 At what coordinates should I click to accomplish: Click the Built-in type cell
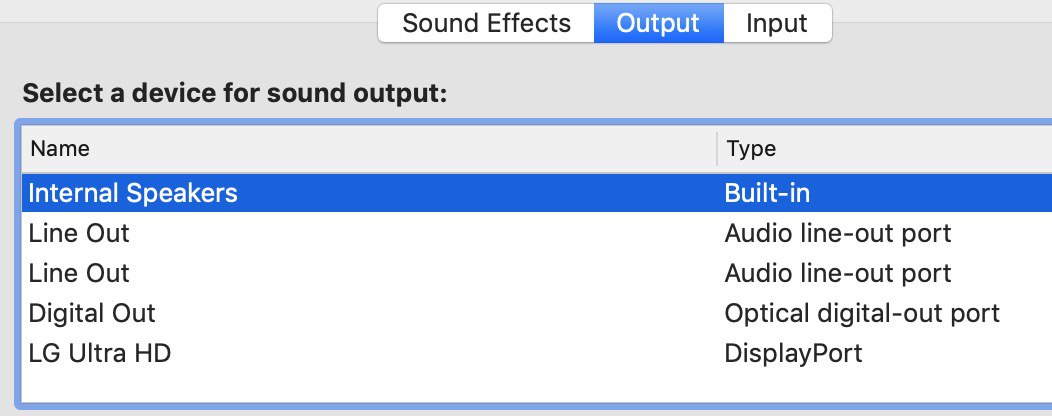(767, 193)
